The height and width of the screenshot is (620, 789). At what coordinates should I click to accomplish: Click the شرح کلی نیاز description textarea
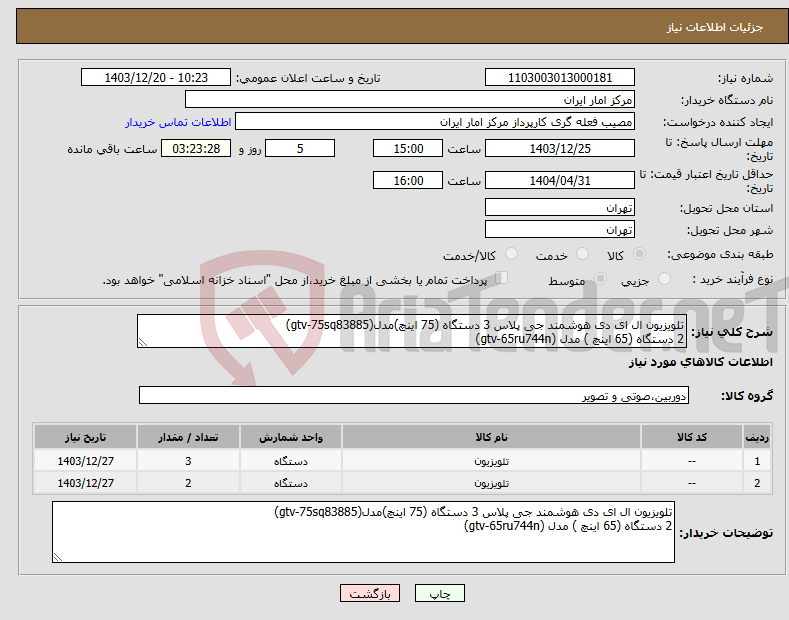pyautogui.click(x=412, y=331)
